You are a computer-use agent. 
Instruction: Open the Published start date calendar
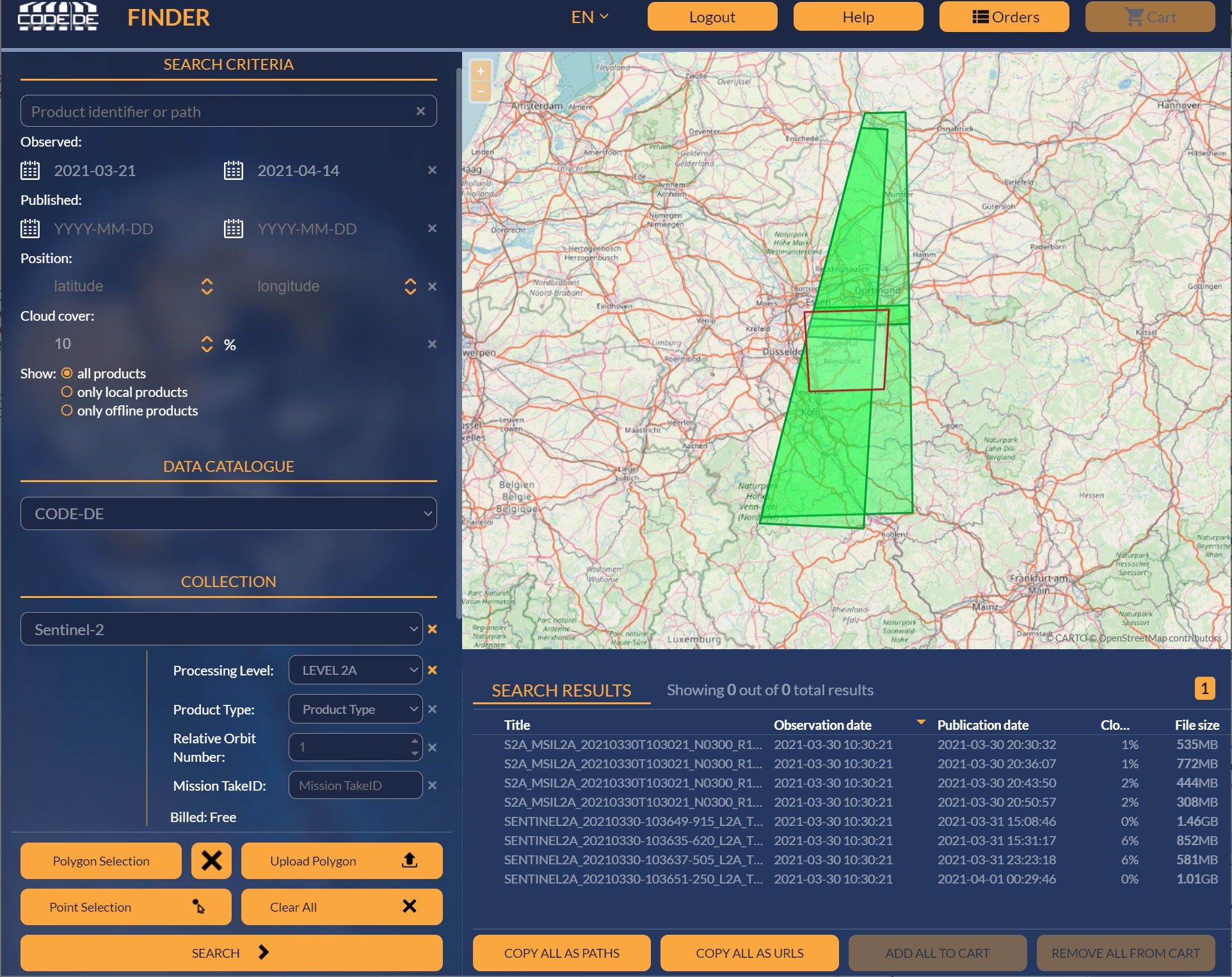coord(30,229)
